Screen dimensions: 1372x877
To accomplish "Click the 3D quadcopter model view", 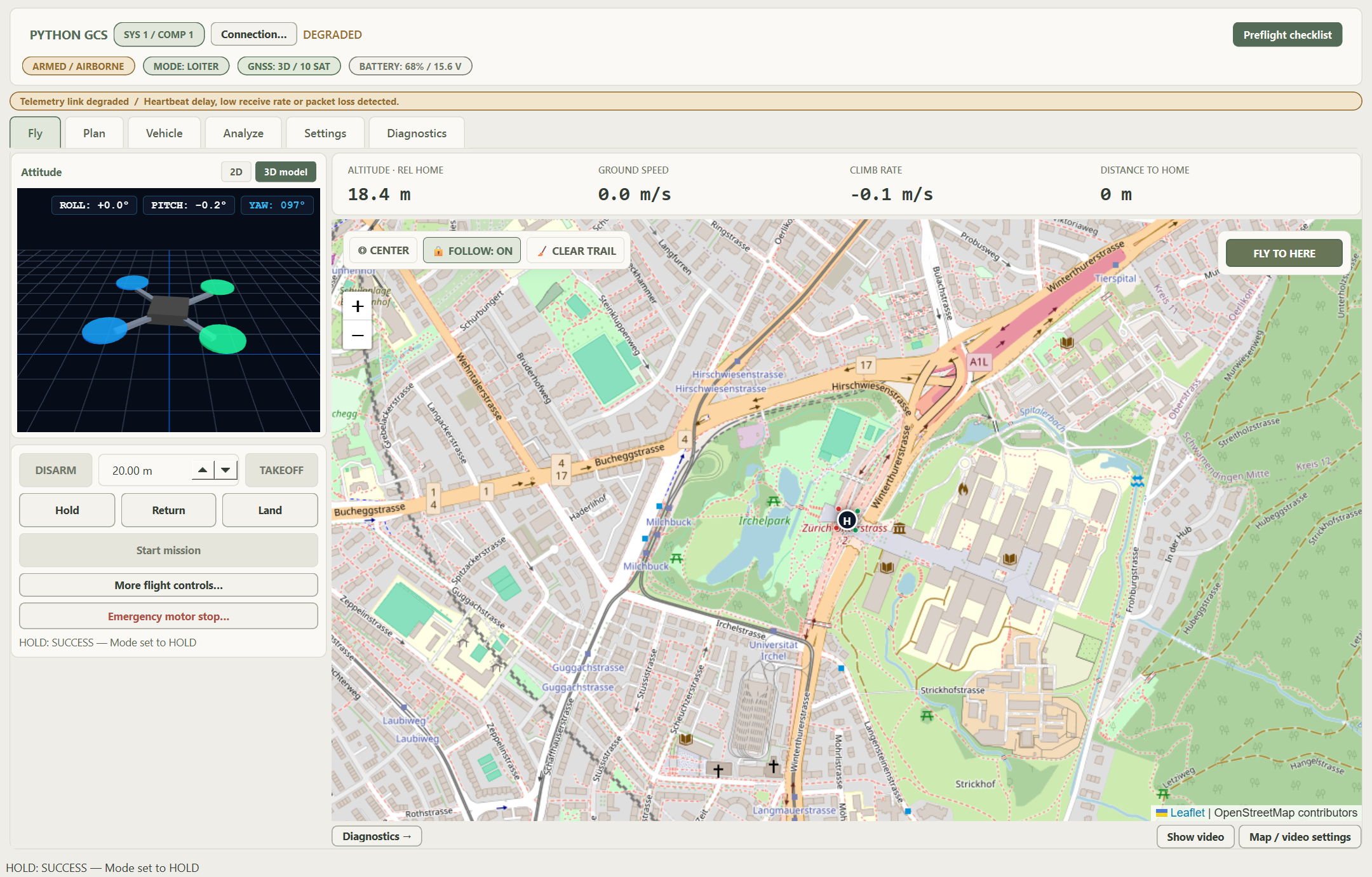I will (168, 310).
